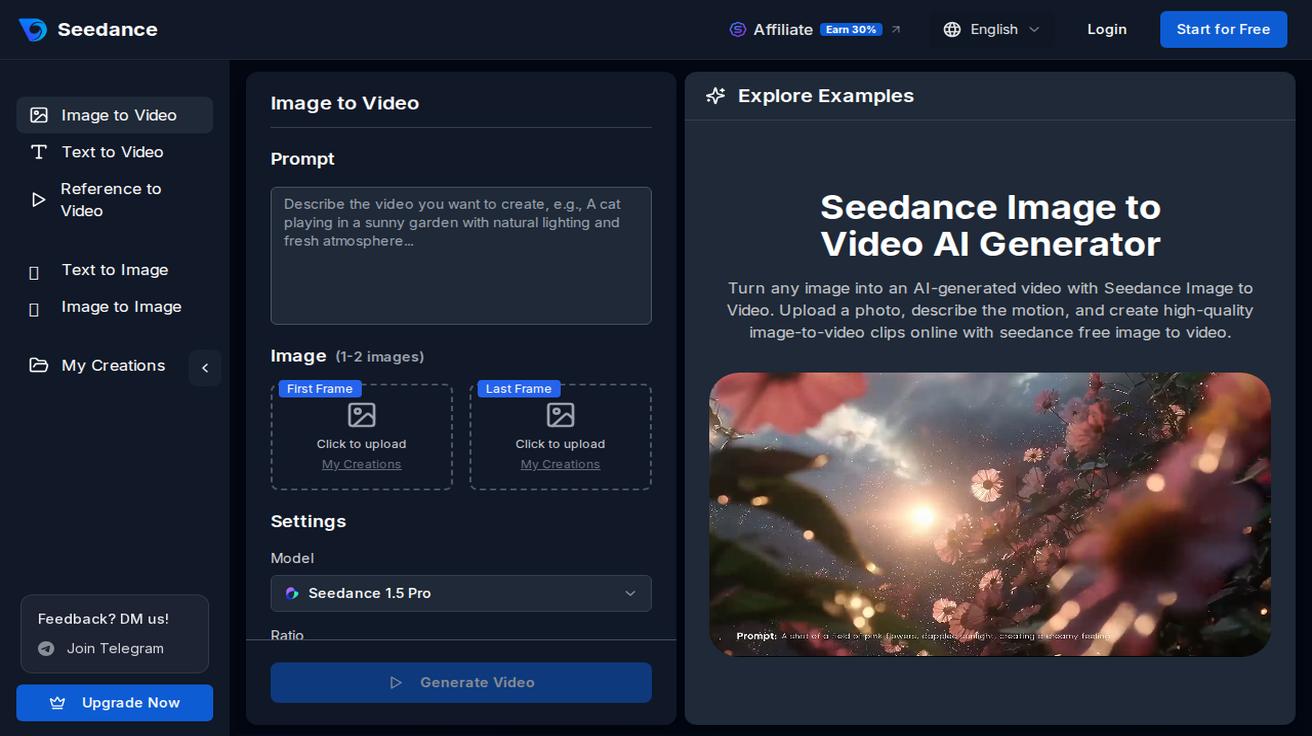Click the play icon on Generate Video
Image resolution: width=1312 pixels, height=736 pixels.
pyautogui.click(x=396, y=682)
